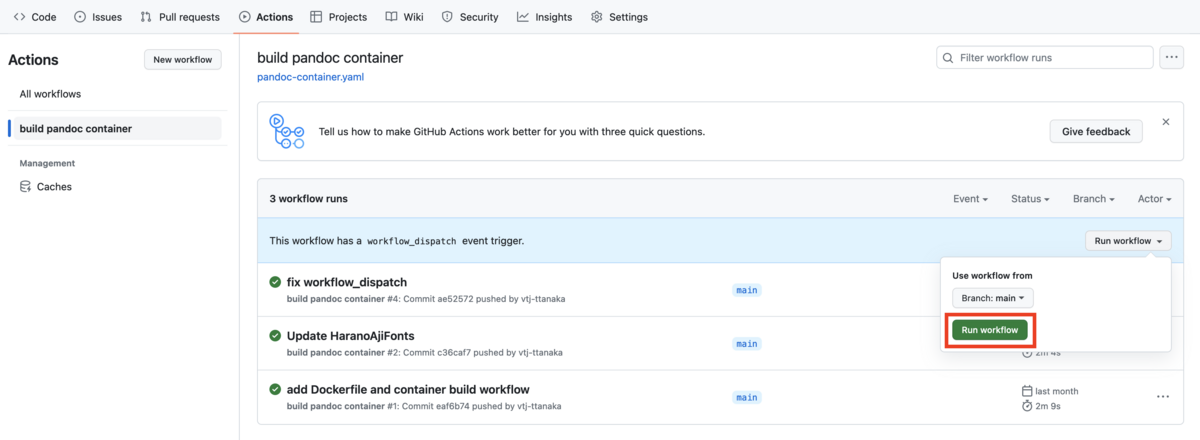Open add Dockerfile and container build workflow run
The width and height of the screenshot is (1200, 440).
tap(408, 389)
